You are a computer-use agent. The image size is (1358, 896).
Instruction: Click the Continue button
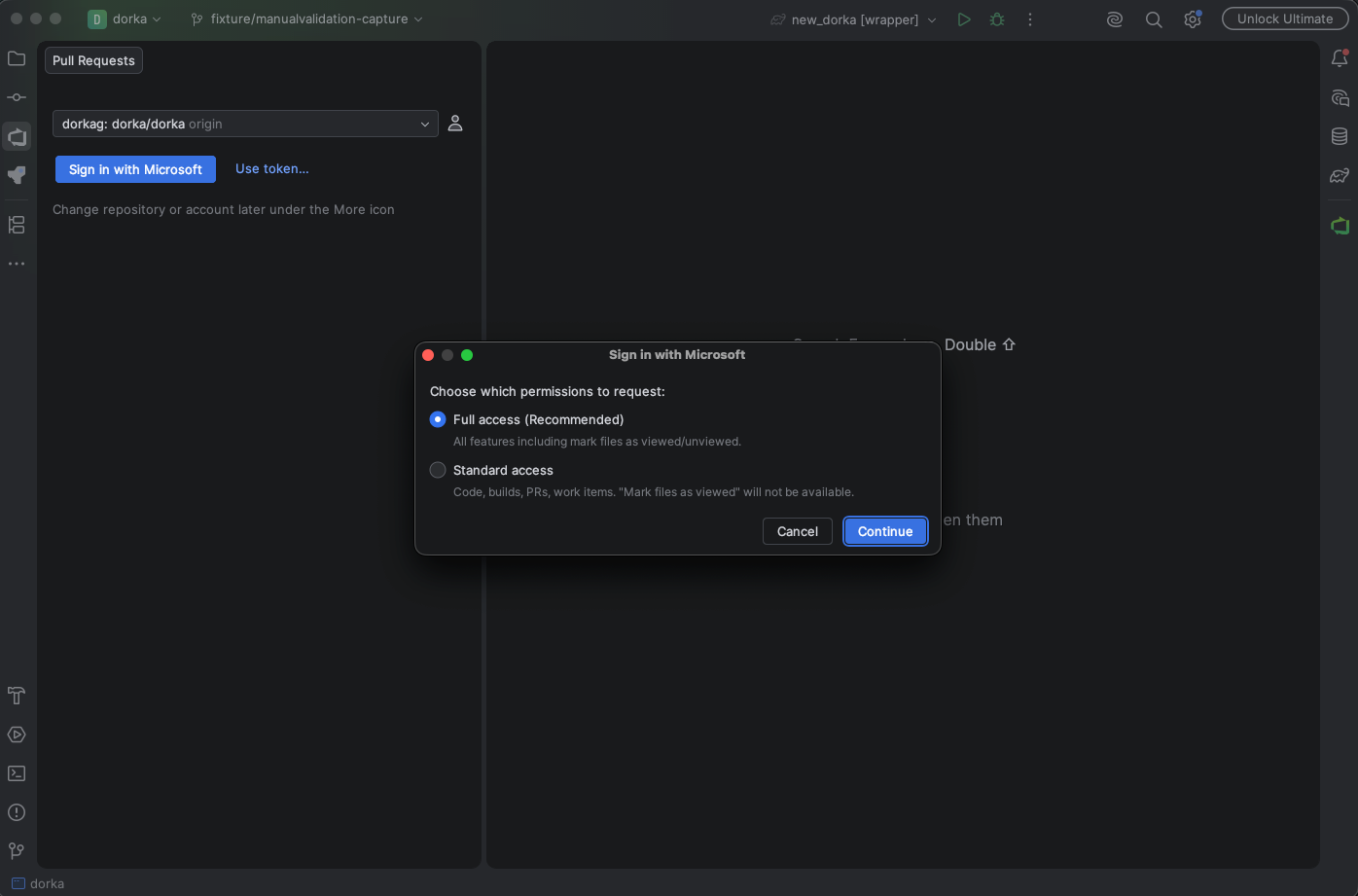885,531
